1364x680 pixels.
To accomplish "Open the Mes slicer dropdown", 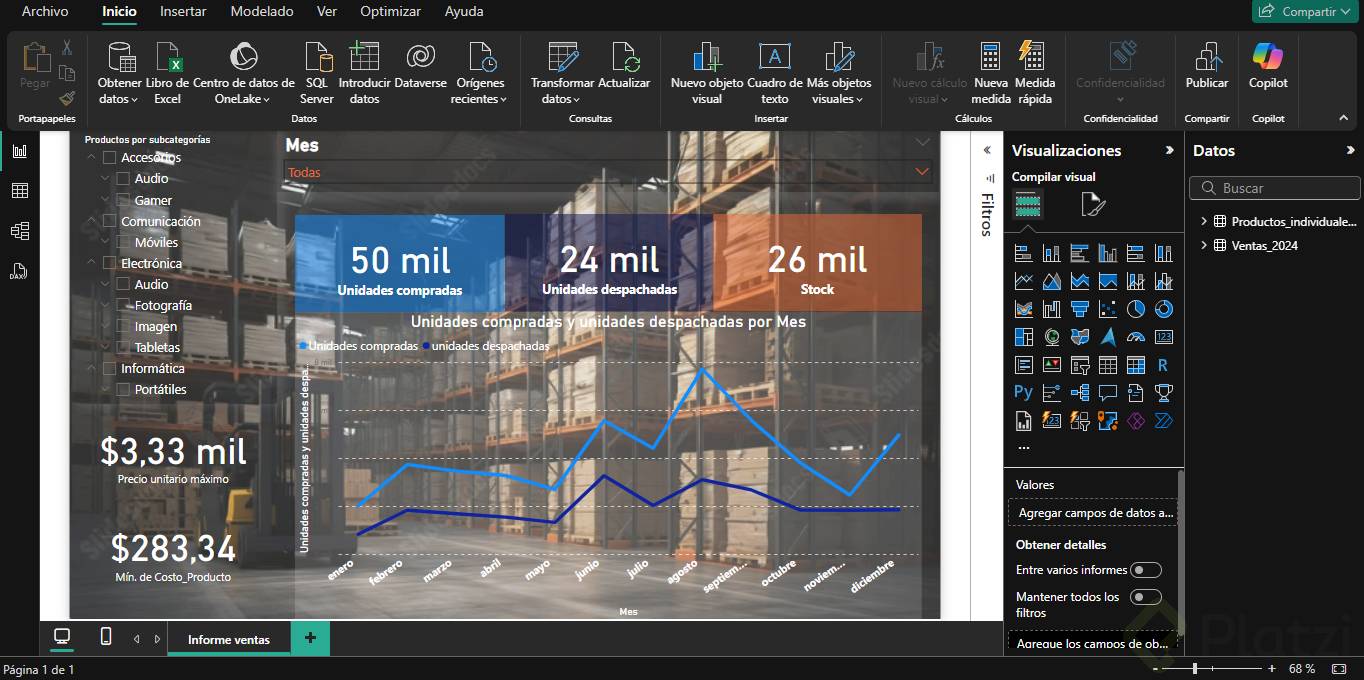I will click(921, 172).
